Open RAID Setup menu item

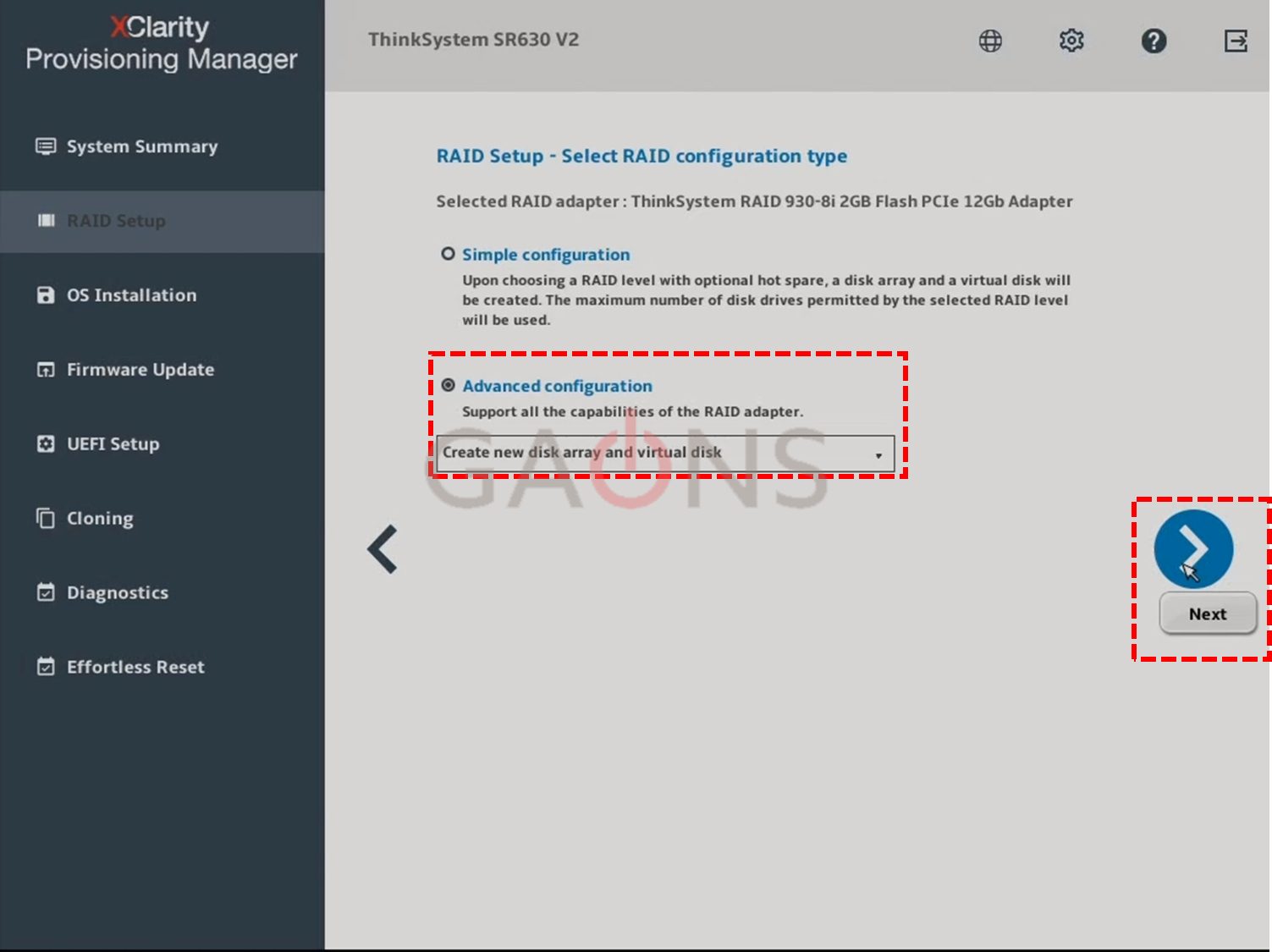(162, 221)
